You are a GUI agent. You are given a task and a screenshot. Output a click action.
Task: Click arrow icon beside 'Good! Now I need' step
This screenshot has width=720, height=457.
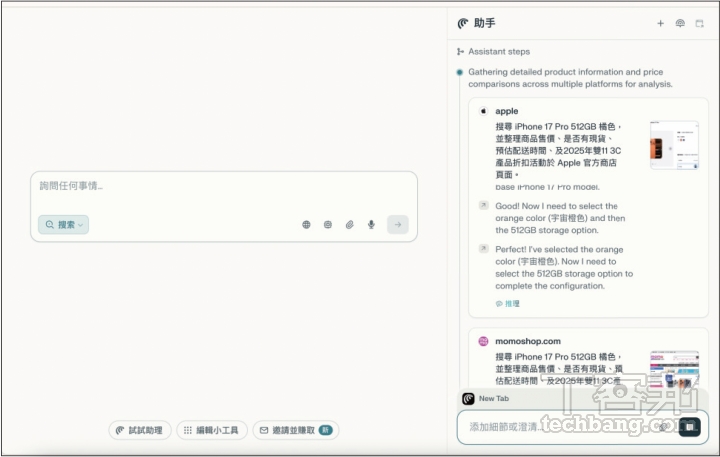(484, 205)
